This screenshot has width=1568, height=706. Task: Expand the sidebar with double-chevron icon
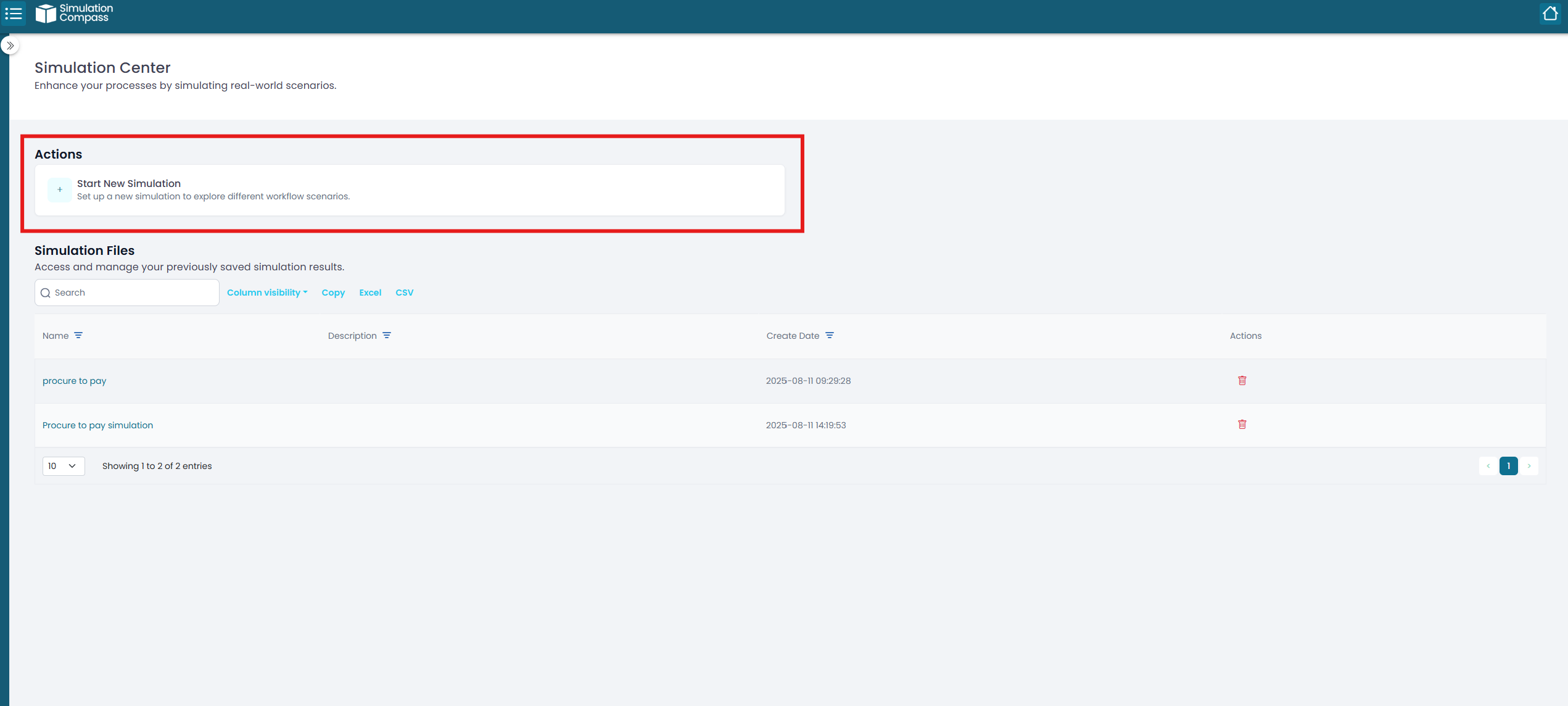pos(10,46)
